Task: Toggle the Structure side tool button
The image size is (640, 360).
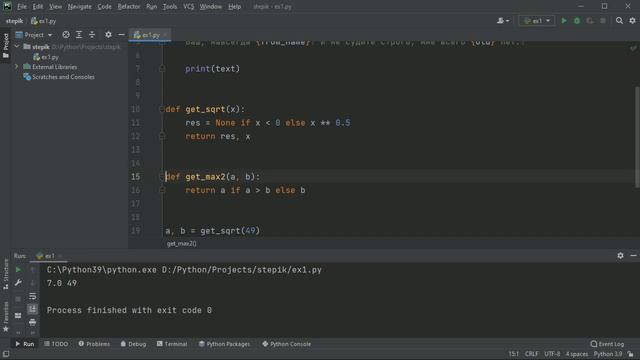Action: [x=5, y=274]
